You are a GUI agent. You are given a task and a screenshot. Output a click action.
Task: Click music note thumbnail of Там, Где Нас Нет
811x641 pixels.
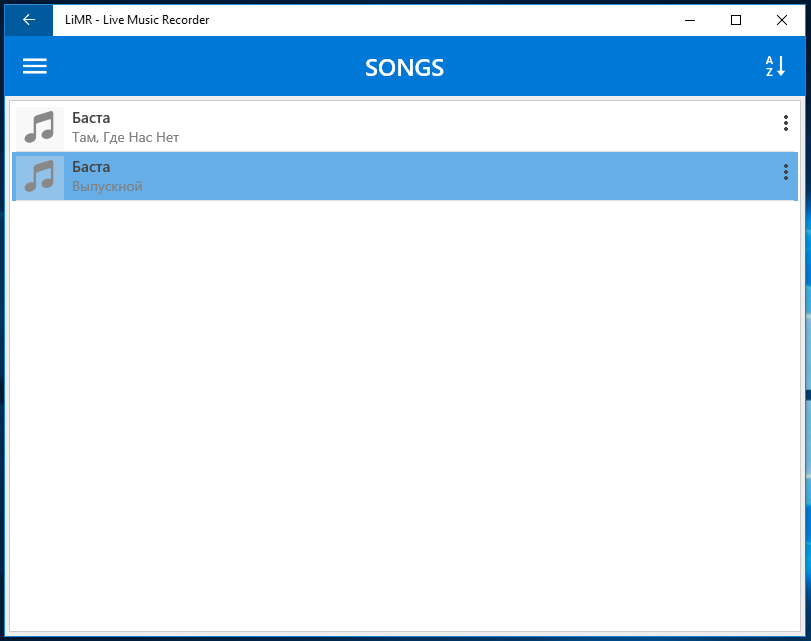tap(40, 127)
